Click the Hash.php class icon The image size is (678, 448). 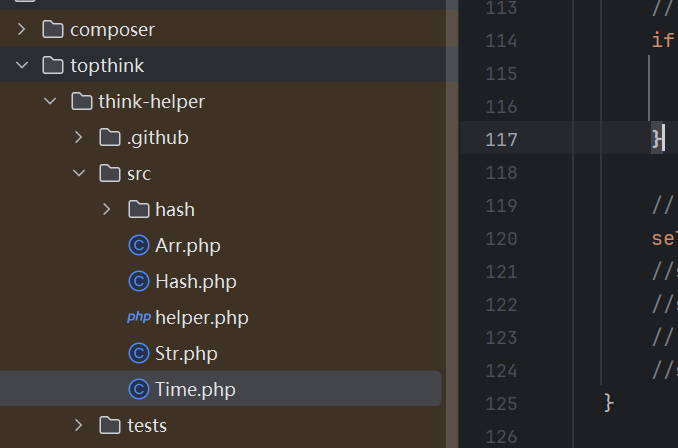(x=139, y=282)
